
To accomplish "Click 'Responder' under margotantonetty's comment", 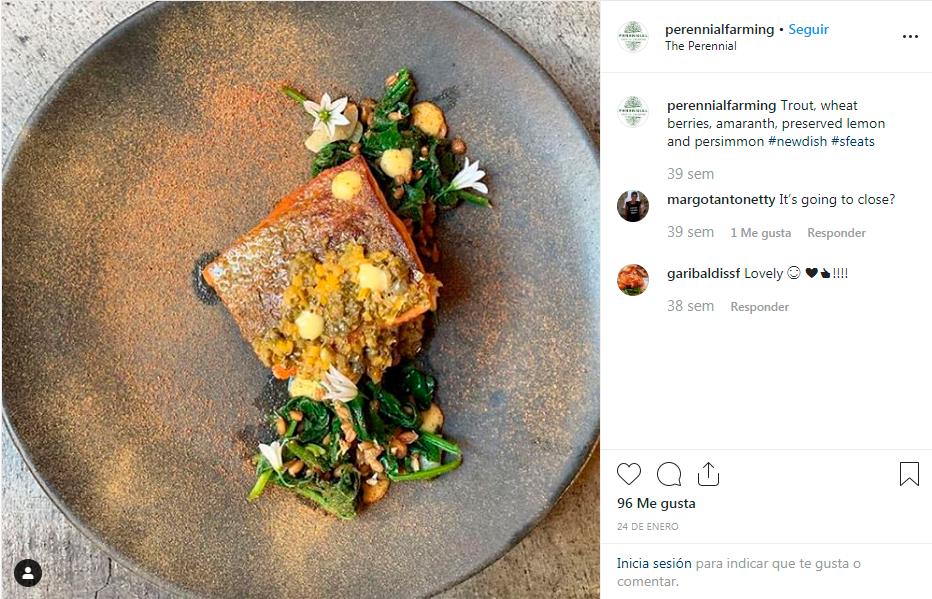I will tap(836, 232).
